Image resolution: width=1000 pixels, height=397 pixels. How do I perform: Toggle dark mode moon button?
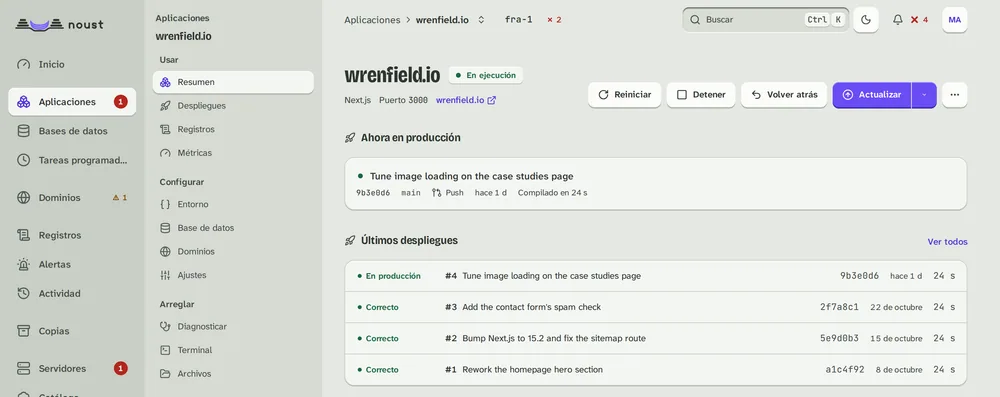(x=866, y=20)
